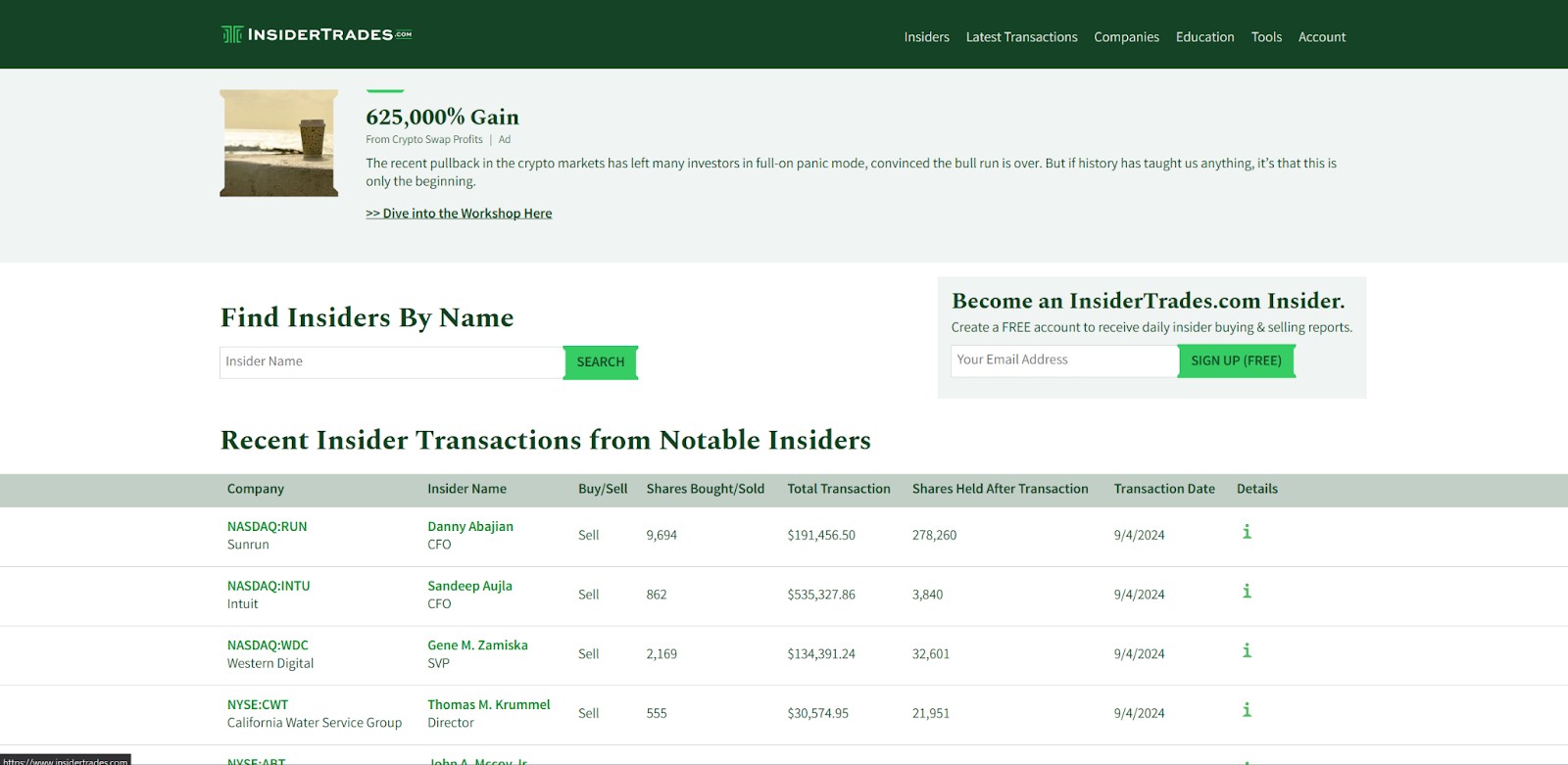Open NASDAQ:WDC company link
This screenshot has width=1568, height=765.
tap(268, 645)
